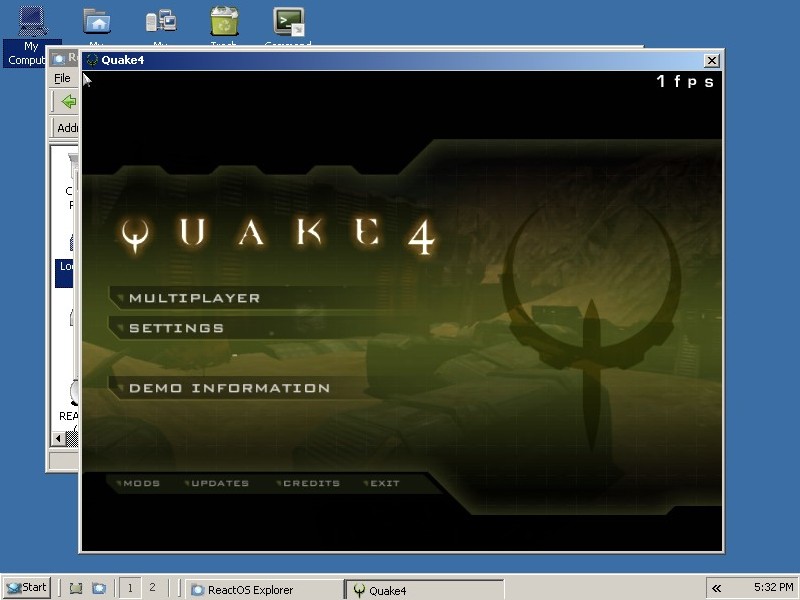Click the 5:32 PM clock

(773, 587)
